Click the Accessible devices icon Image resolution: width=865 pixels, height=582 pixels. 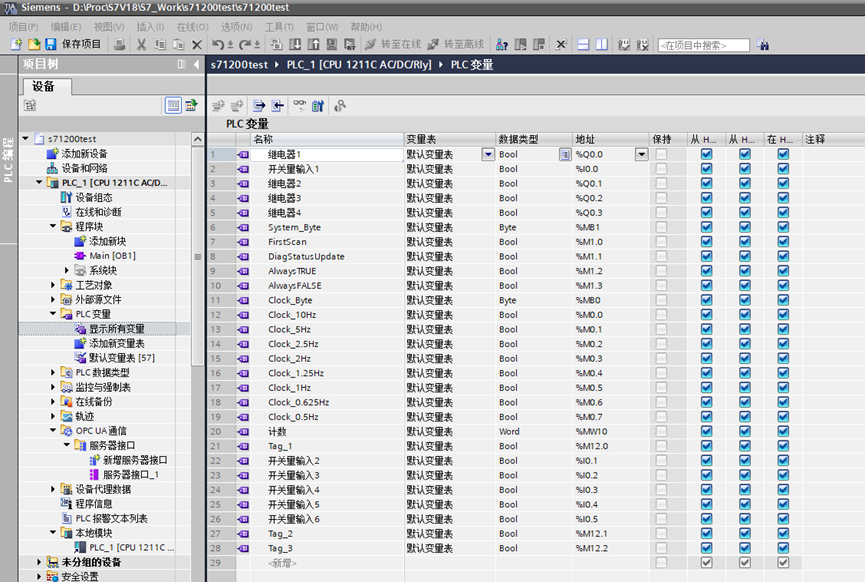point(502,45)
